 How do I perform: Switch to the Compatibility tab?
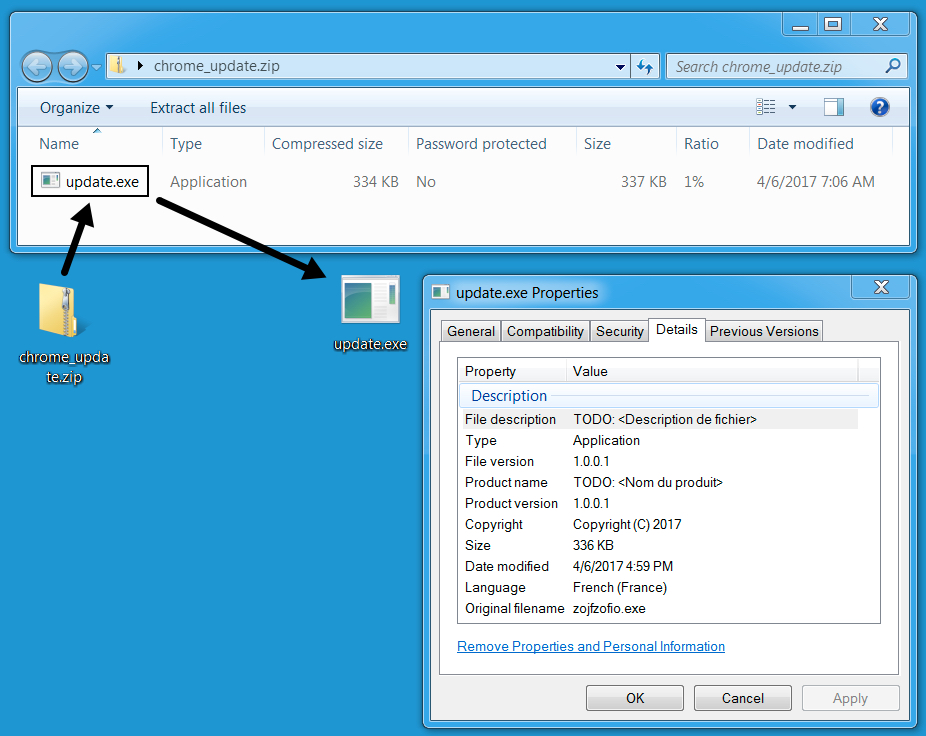[x=545, y=331]
